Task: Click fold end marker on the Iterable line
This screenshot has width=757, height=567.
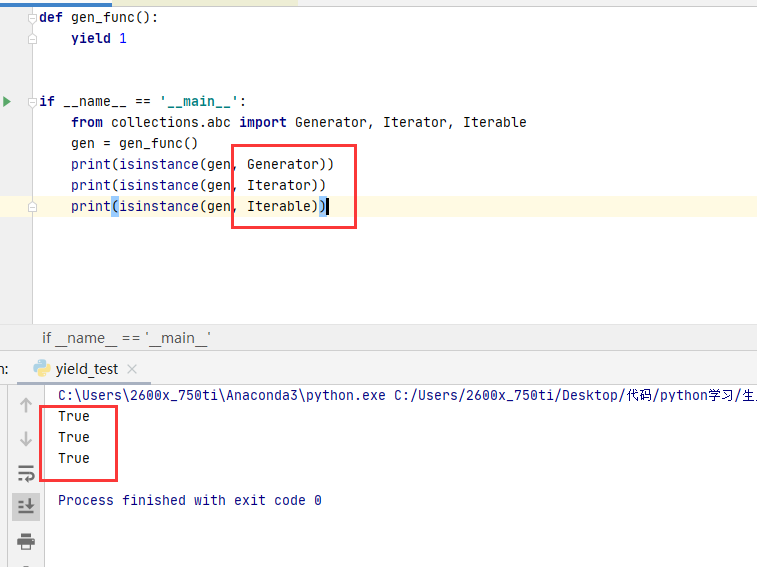Action: click(x=32, y=207)
